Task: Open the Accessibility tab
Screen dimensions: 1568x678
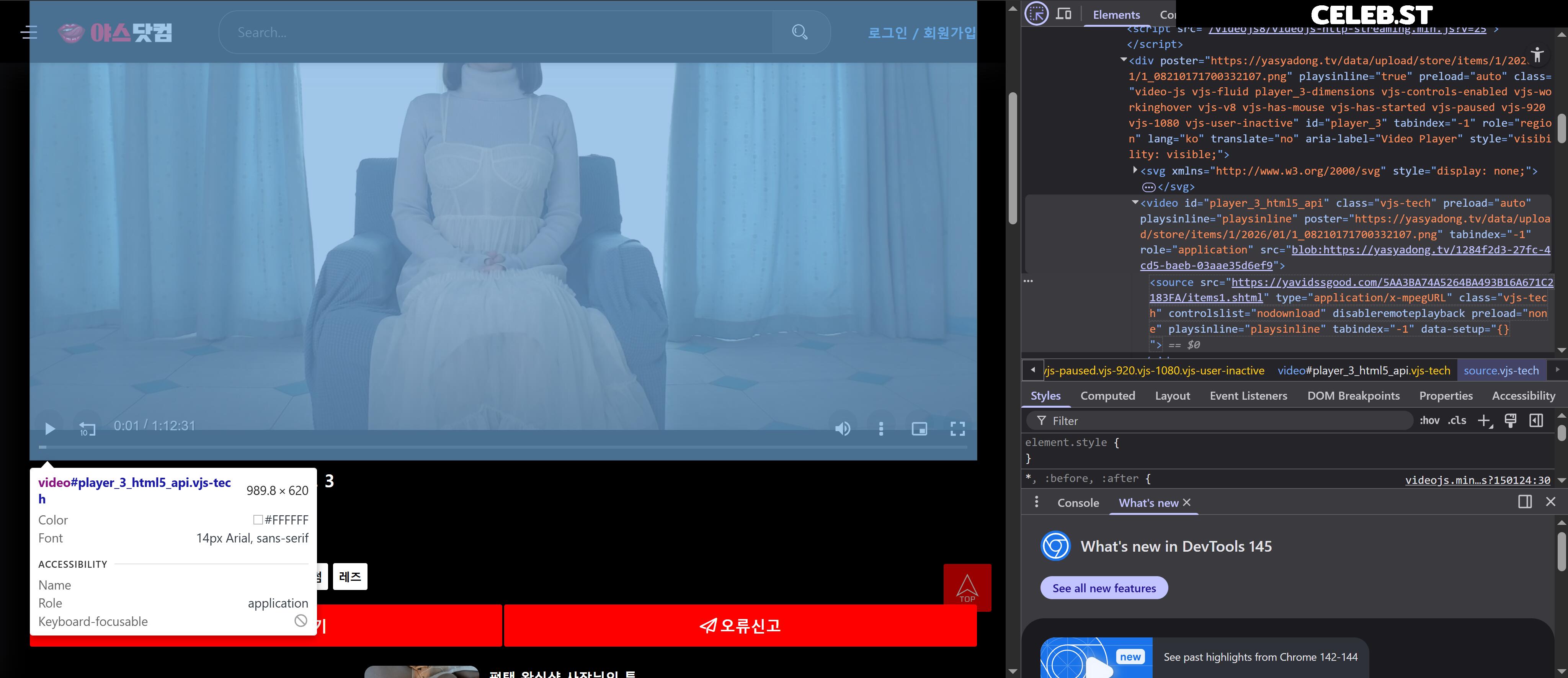Action: (1523, 395)
